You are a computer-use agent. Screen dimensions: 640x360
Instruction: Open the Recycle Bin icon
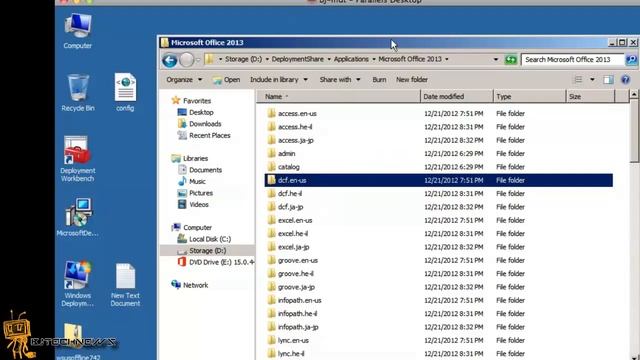click(78, 93)
